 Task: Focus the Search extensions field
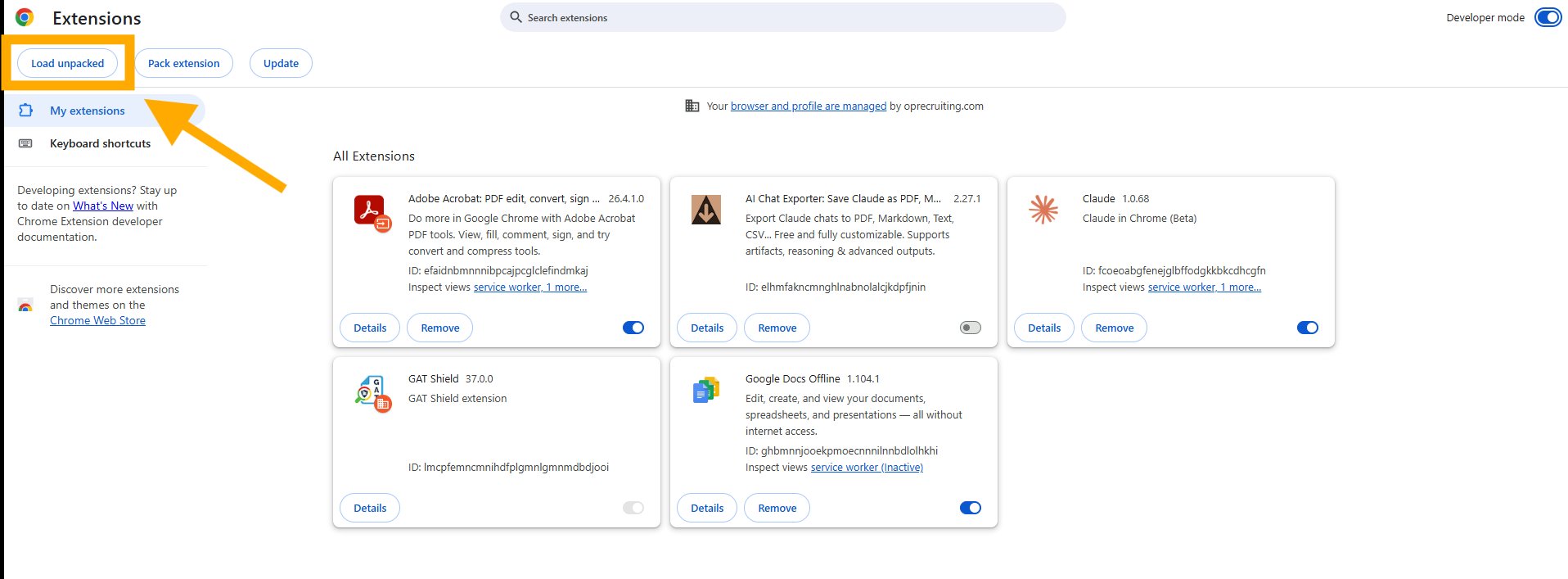[782, 17]
